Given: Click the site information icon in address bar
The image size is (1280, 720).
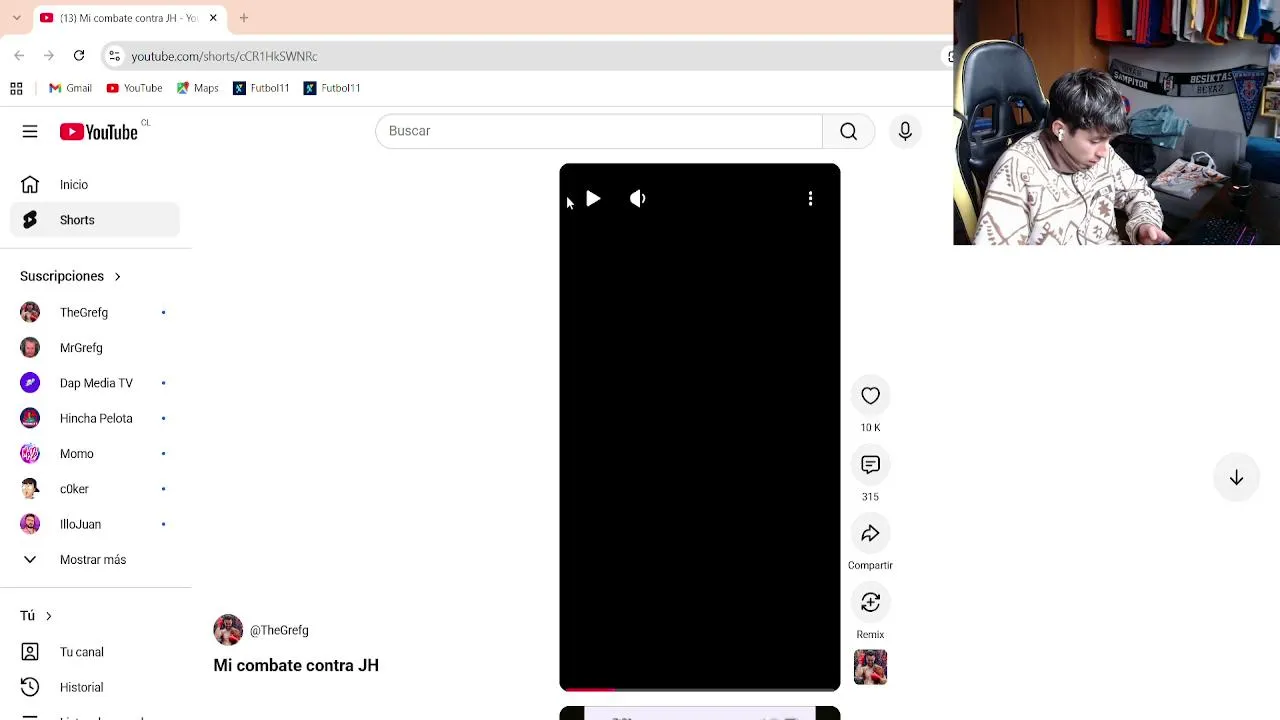Looking at the screenshot, I should point(114,56).
